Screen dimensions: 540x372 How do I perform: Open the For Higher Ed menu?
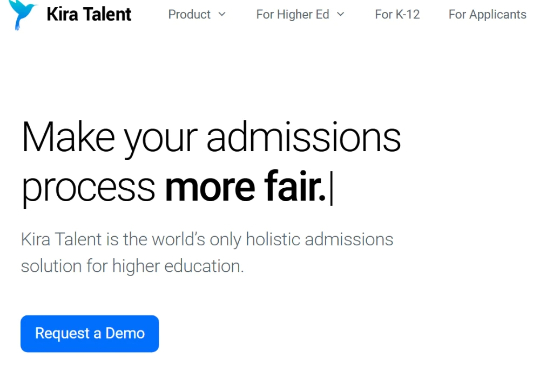(x=292, y=14)
